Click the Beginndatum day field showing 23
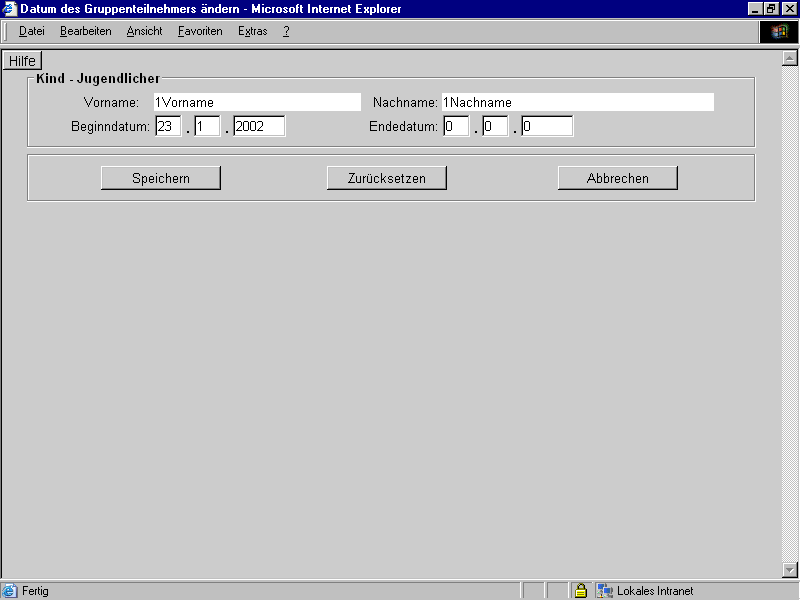800x600 pixels. (x=168, y=126)
